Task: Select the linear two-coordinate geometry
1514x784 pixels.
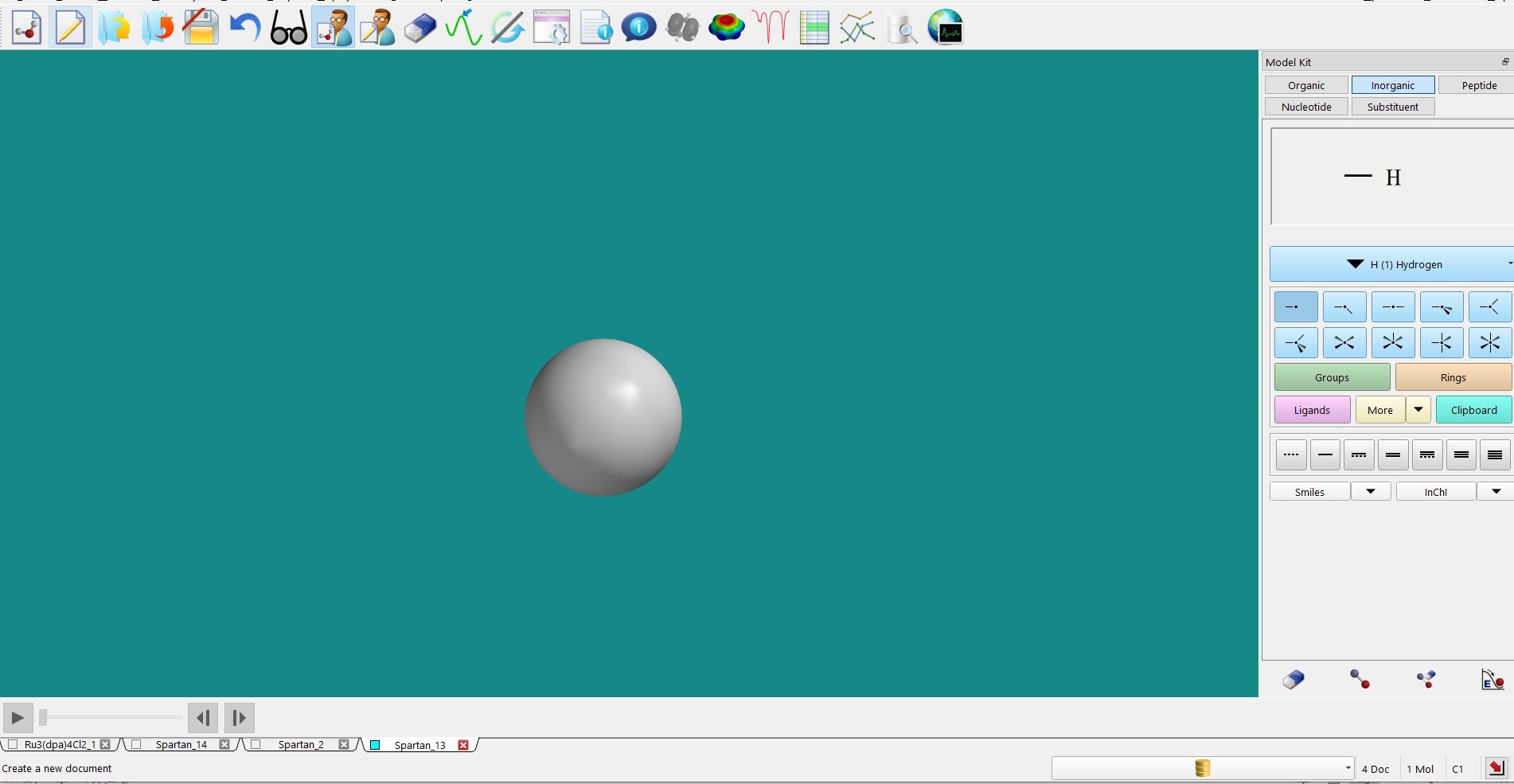Action: (x=1393, y=307)
